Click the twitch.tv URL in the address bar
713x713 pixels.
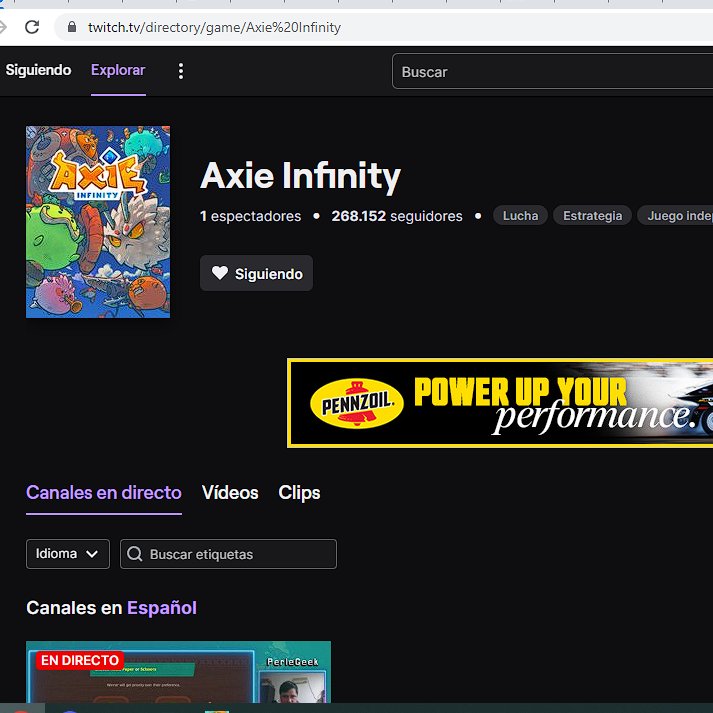pos(214,27)
